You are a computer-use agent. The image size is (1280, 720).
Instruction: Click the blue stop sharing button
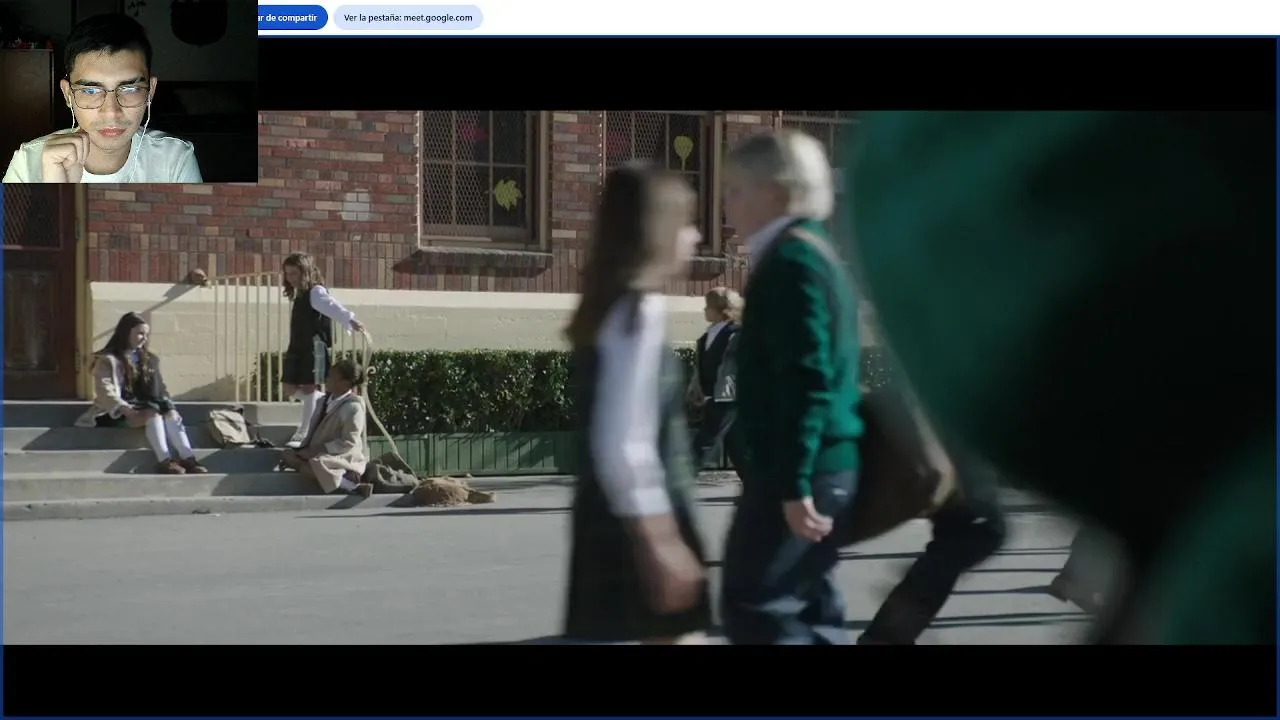pos(292,17)
